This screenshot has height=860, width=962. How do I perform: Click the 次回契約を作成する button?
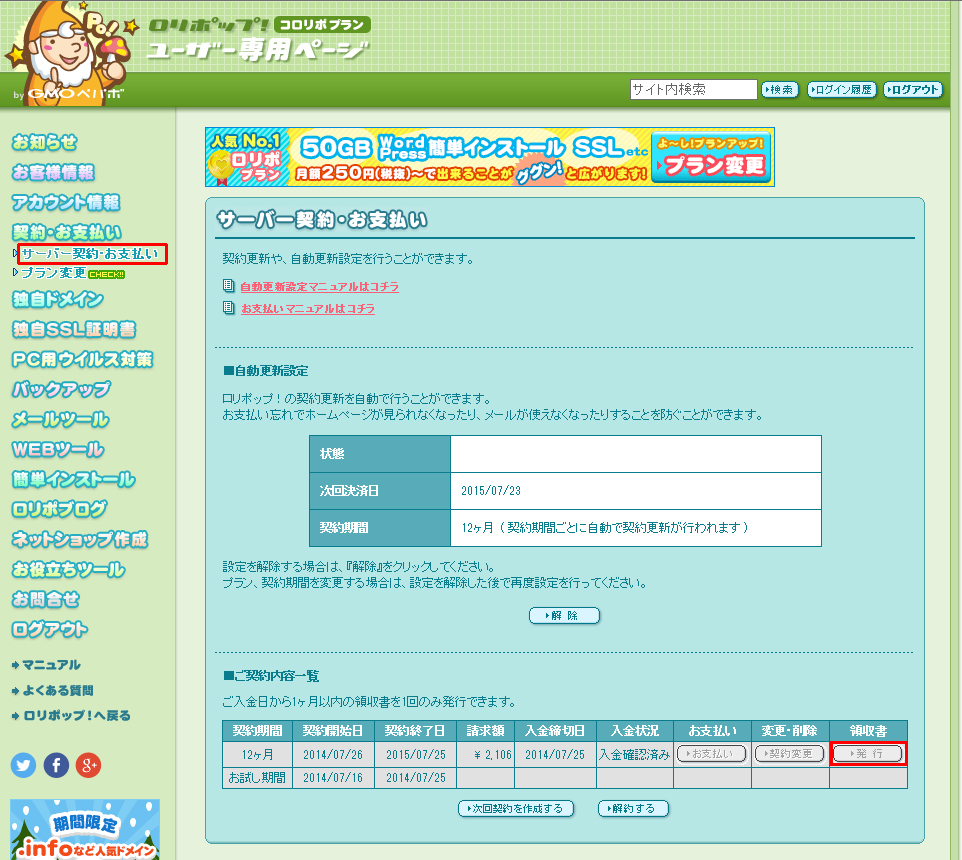(x=516, y=808)
